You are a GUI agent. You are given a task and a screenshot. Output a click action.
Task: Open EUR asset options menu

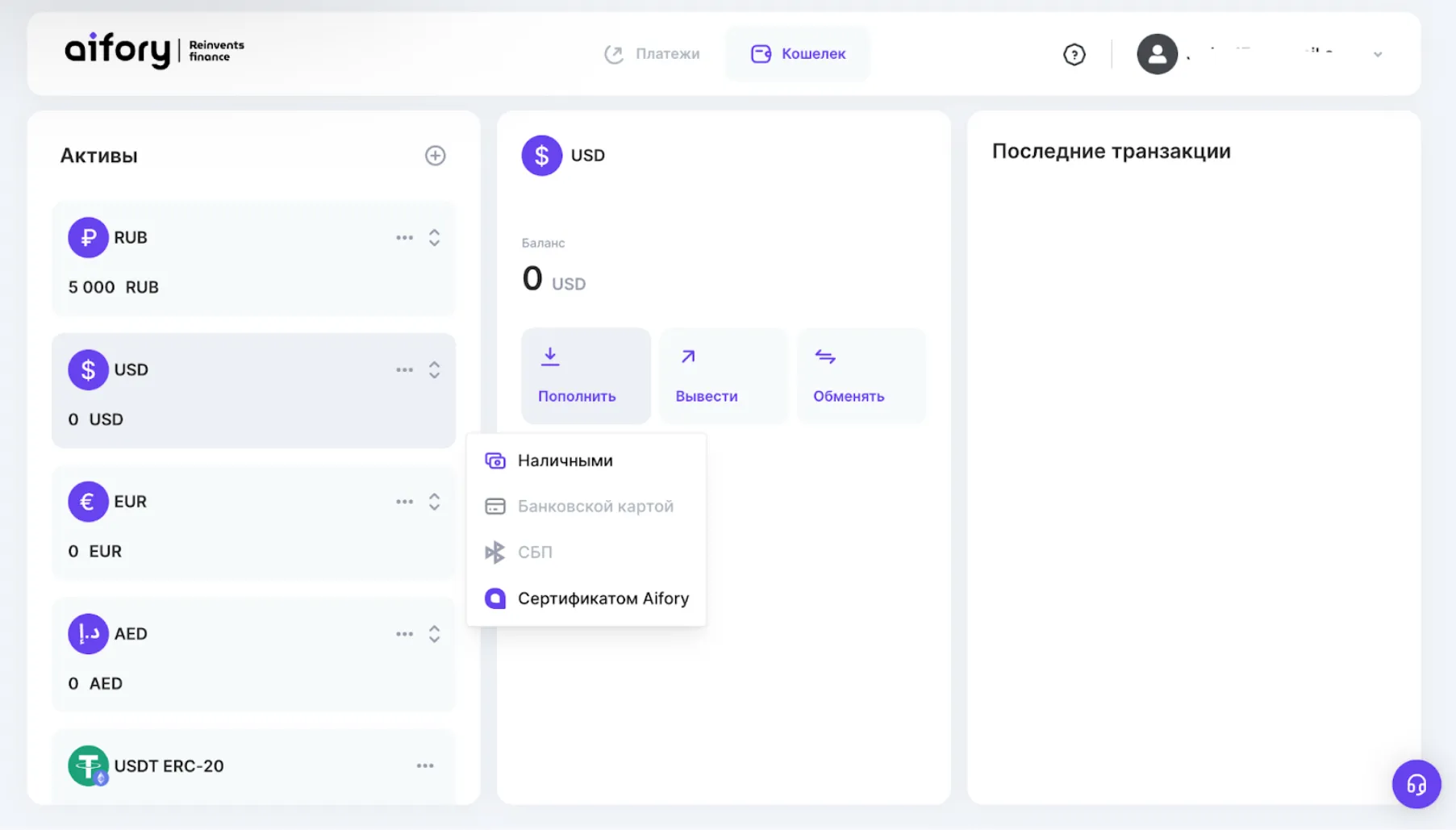(x=404, y=502)
